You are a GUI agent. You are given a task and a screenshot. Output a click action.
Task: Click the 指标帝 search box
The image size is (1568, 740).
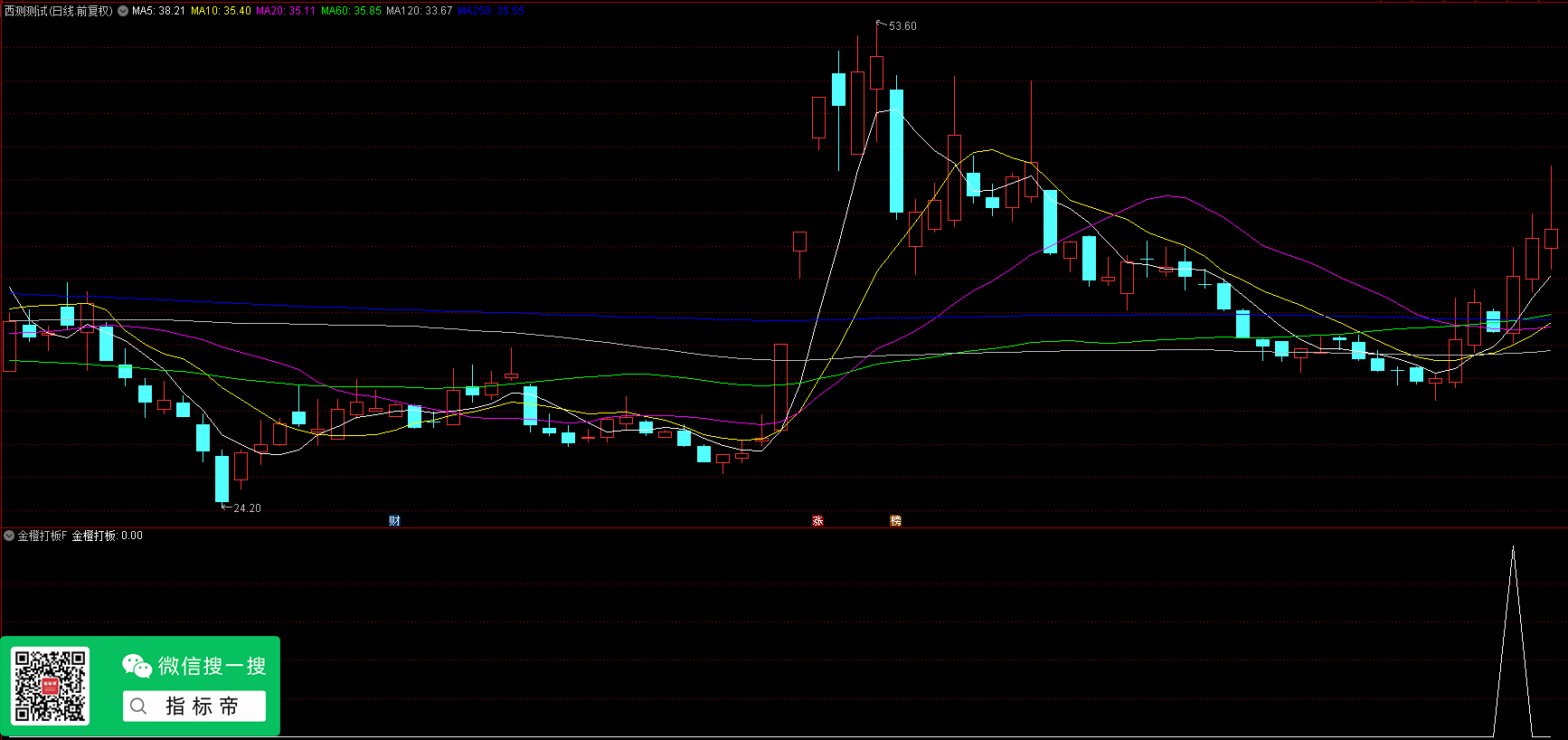click(x=194, y=707)
